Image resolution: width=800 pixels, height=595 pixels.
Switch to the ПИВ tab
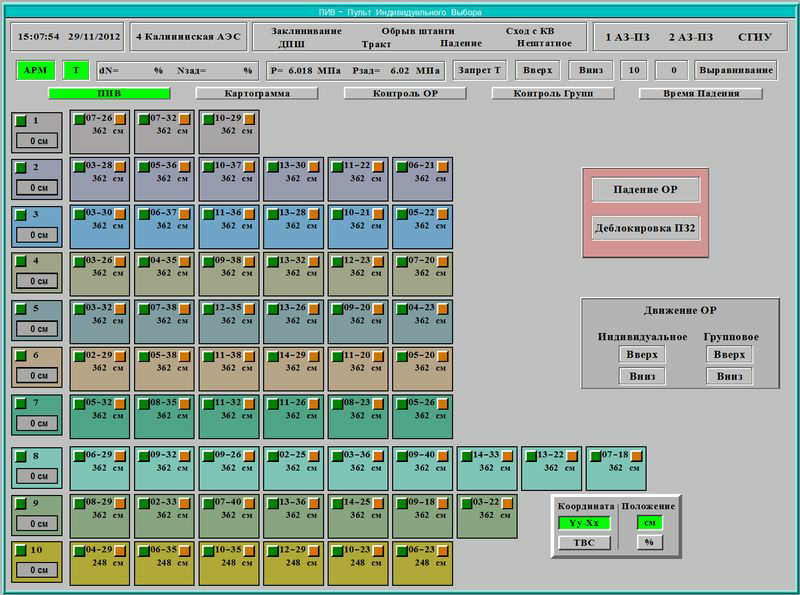[x=109, y=93]
